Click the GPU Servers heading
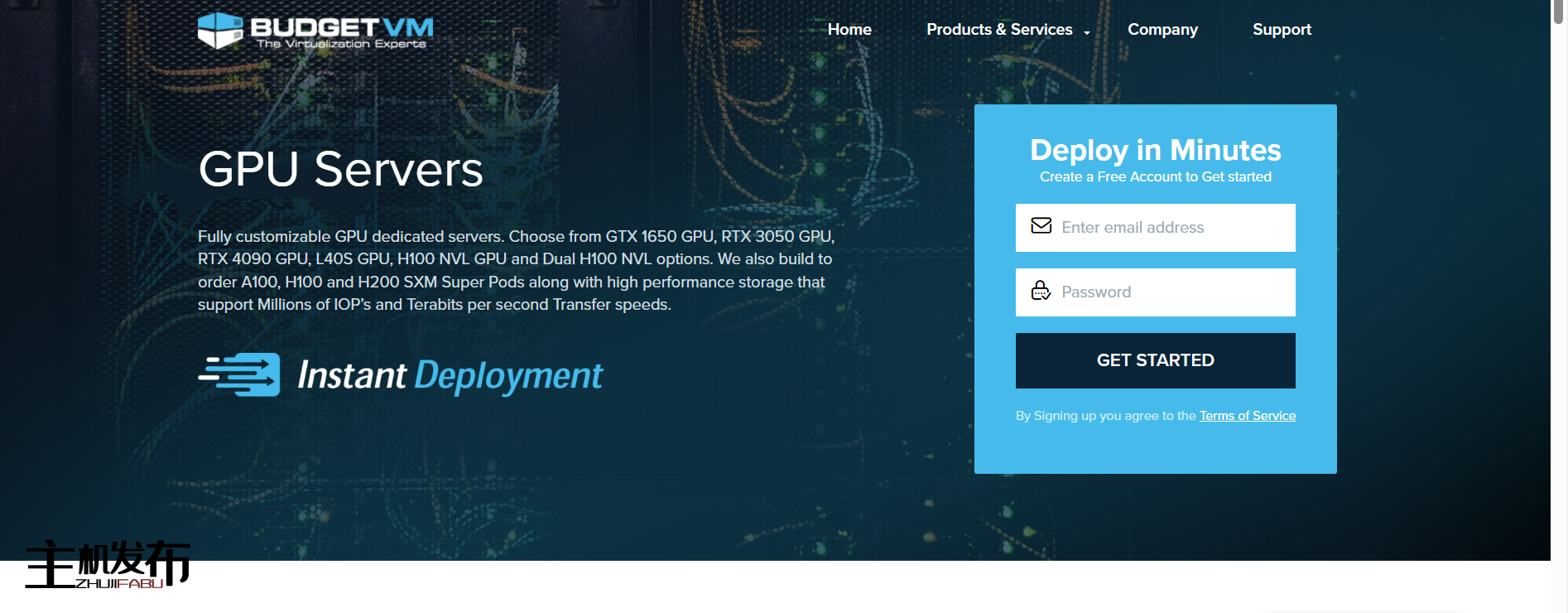The image size is (1568, 613). [340, 169]
